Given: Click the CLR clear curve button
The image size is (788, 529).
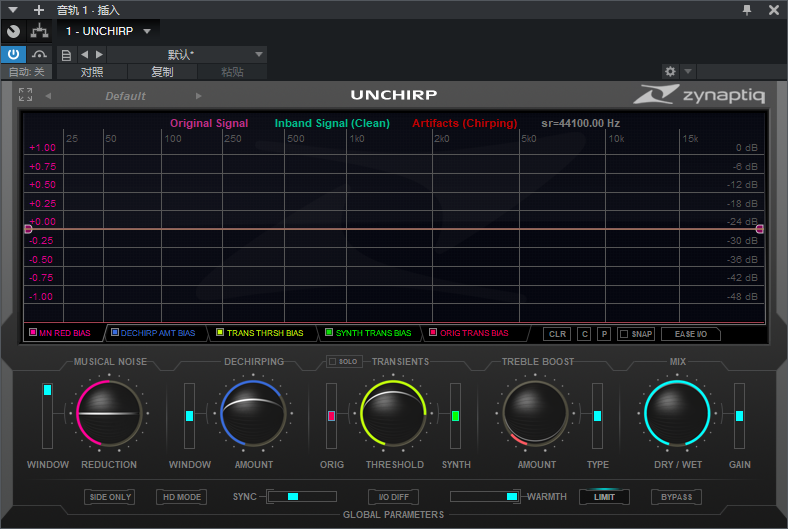Looking at the screenshot, I should coord(557,334).
